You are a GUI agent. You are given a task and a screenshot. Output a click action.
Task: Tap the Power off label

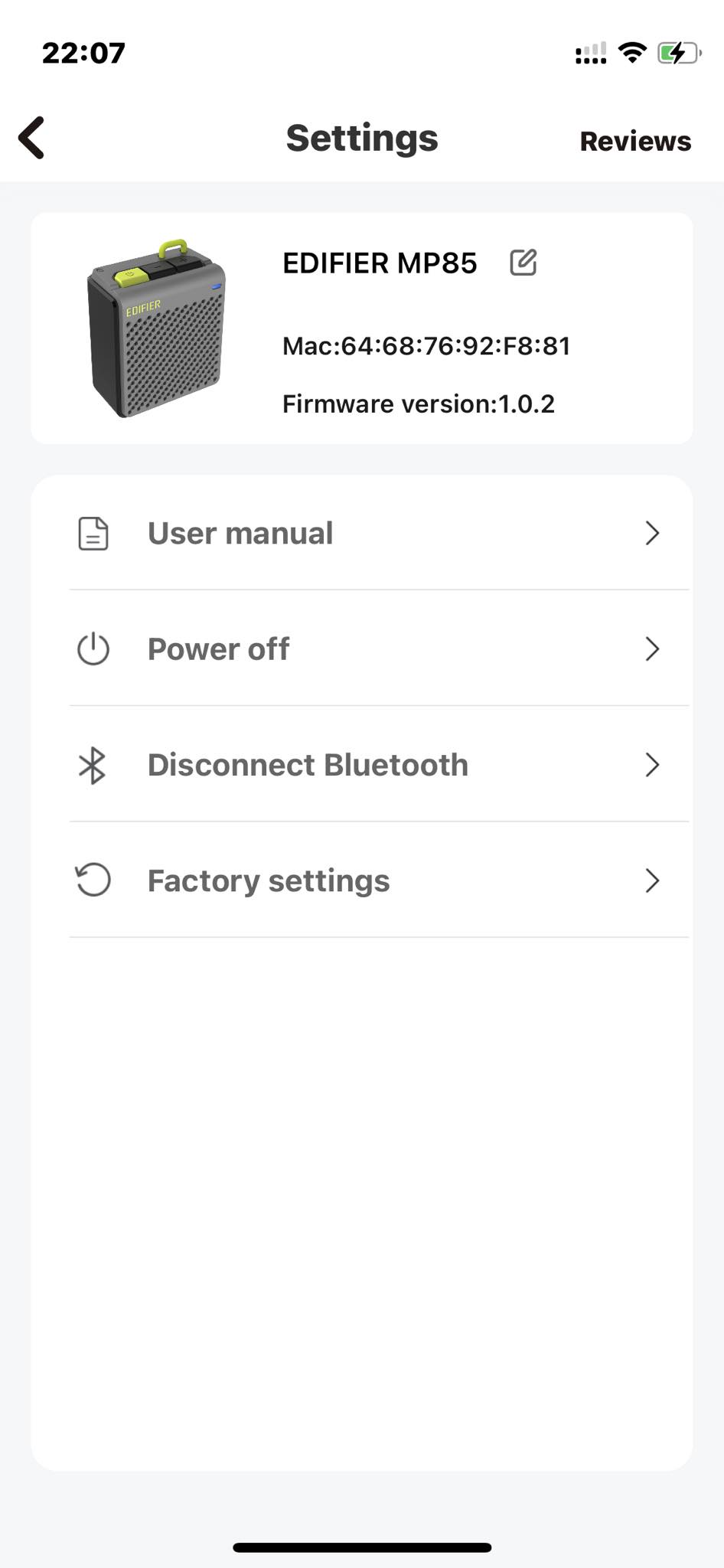pos(218,649)
